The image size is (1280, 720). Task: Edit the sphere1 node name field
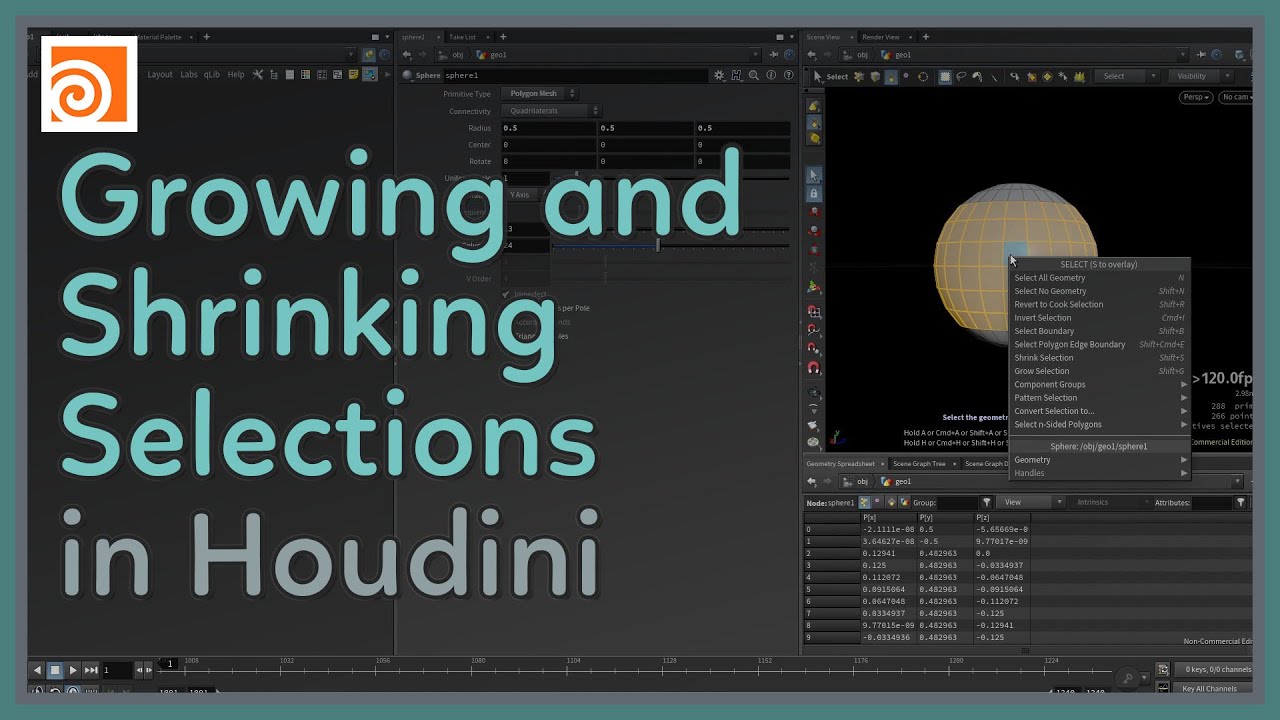[x=575, y=75]
